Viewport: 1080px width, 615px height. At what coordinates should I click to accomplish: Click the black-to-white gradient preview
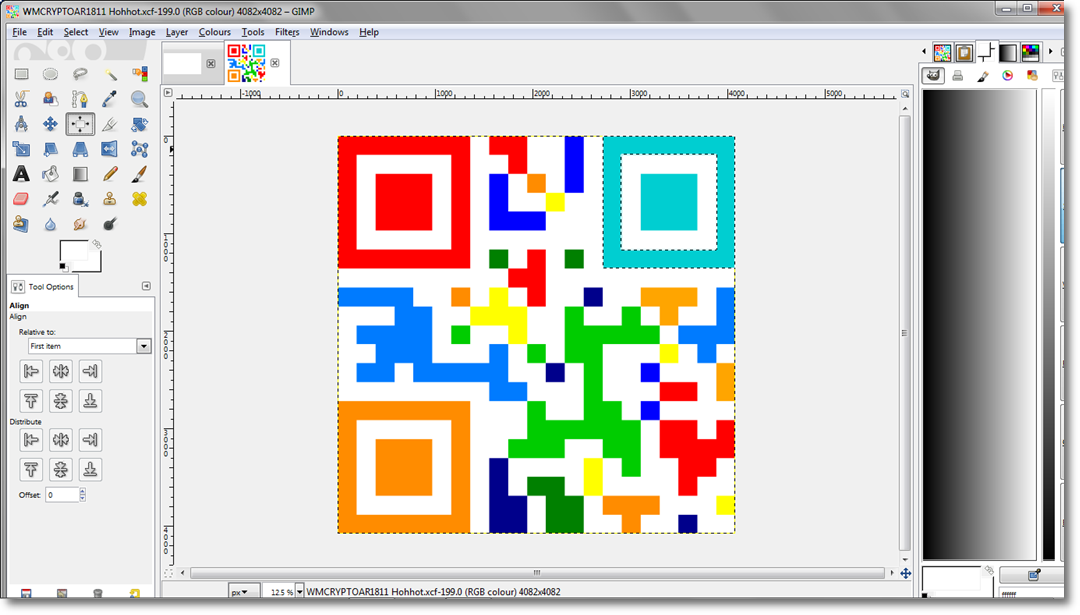pos(979,324)
